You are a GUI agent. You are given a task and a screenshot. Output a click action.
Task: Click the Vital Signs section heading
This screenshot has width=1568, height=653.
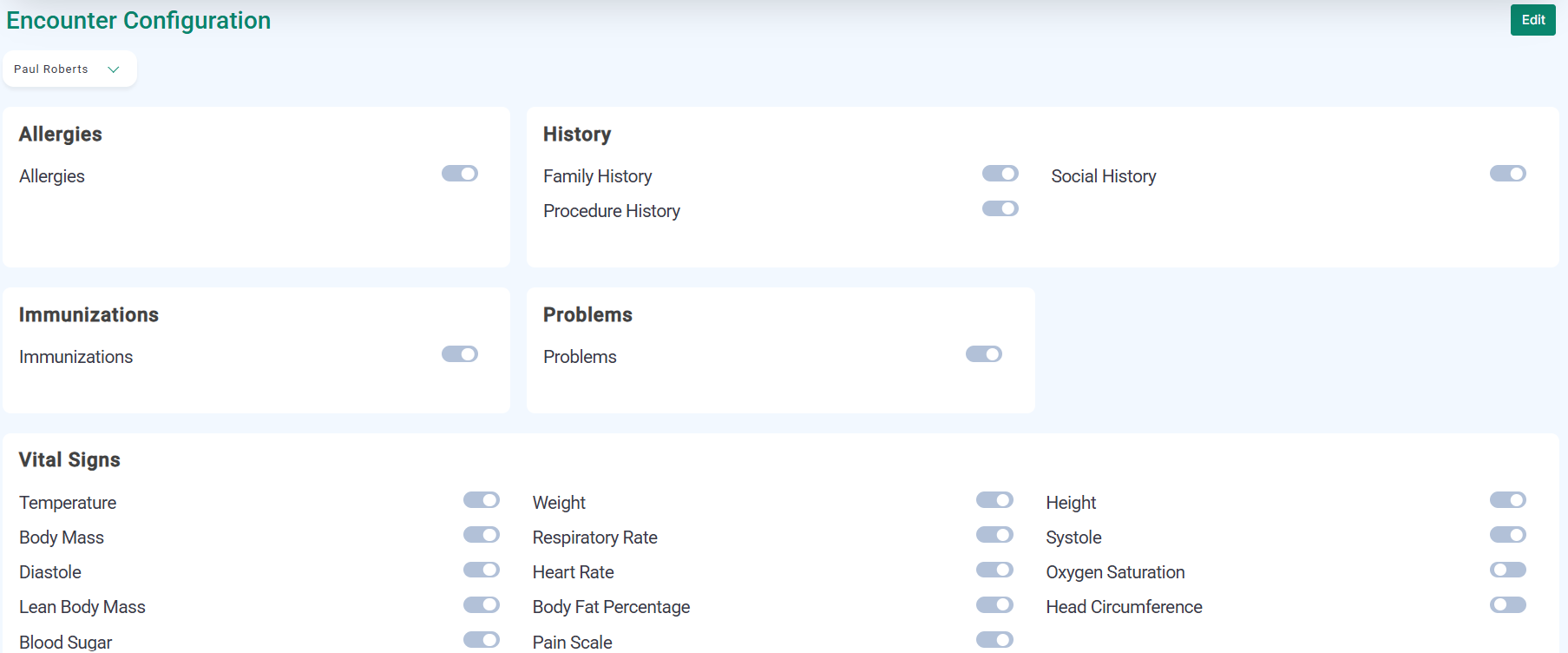tap(69, 460)
